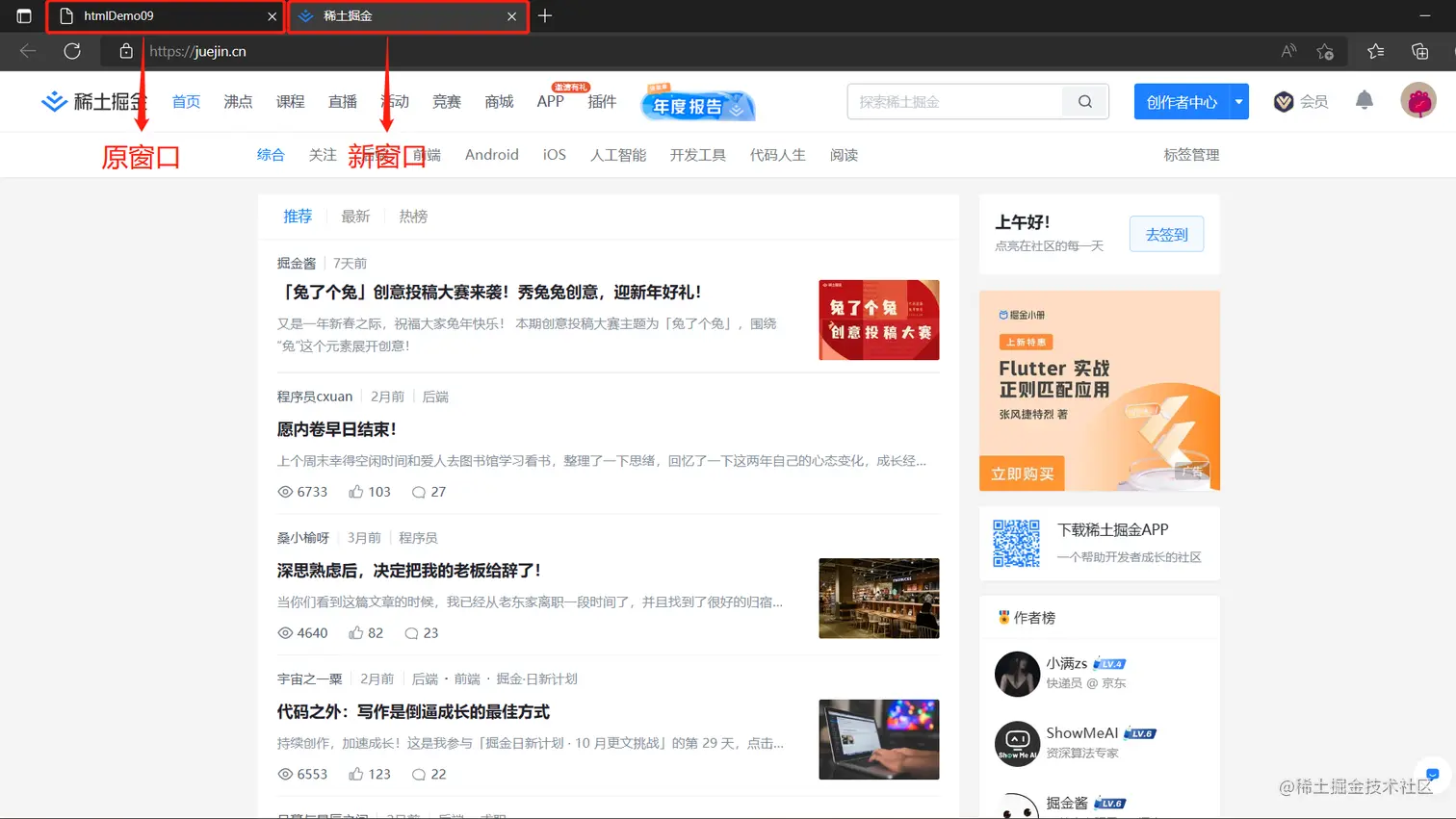
Task: Switch feed to 最新
Action: [355, 216]
